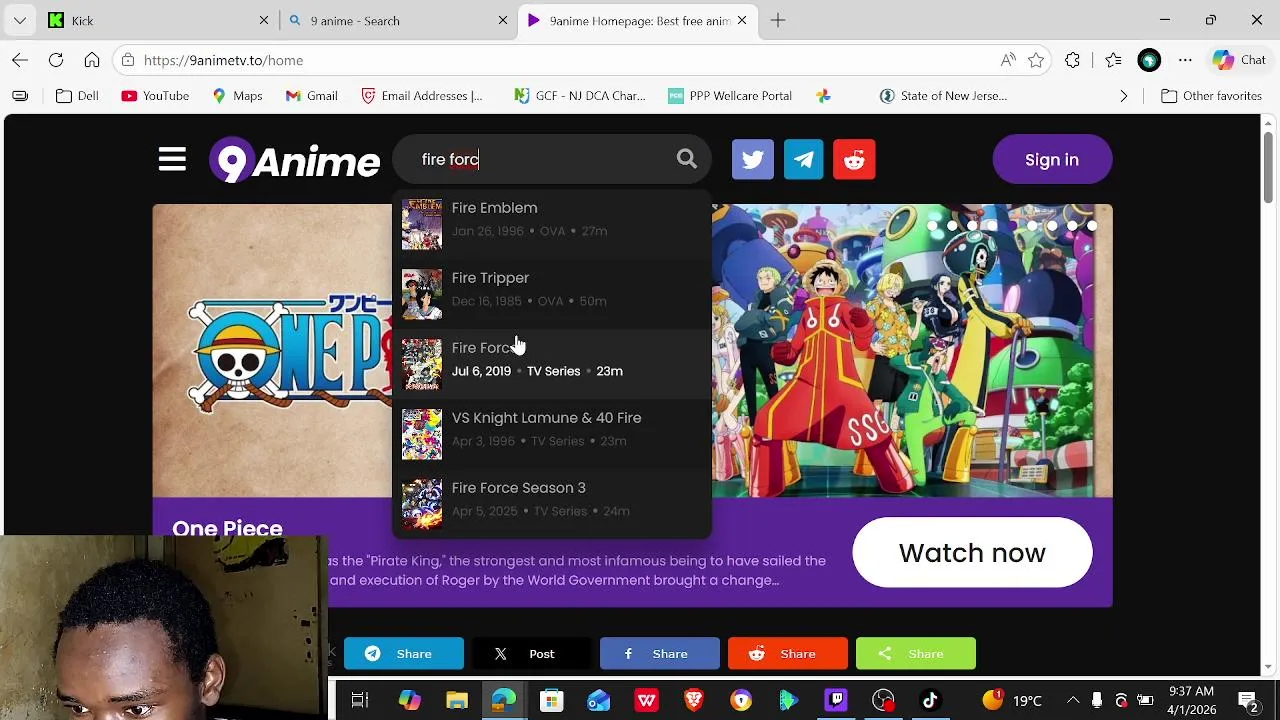
Task: Choose the Fire Force 2019 TV Series result
Action: click(x=552, y=364)
